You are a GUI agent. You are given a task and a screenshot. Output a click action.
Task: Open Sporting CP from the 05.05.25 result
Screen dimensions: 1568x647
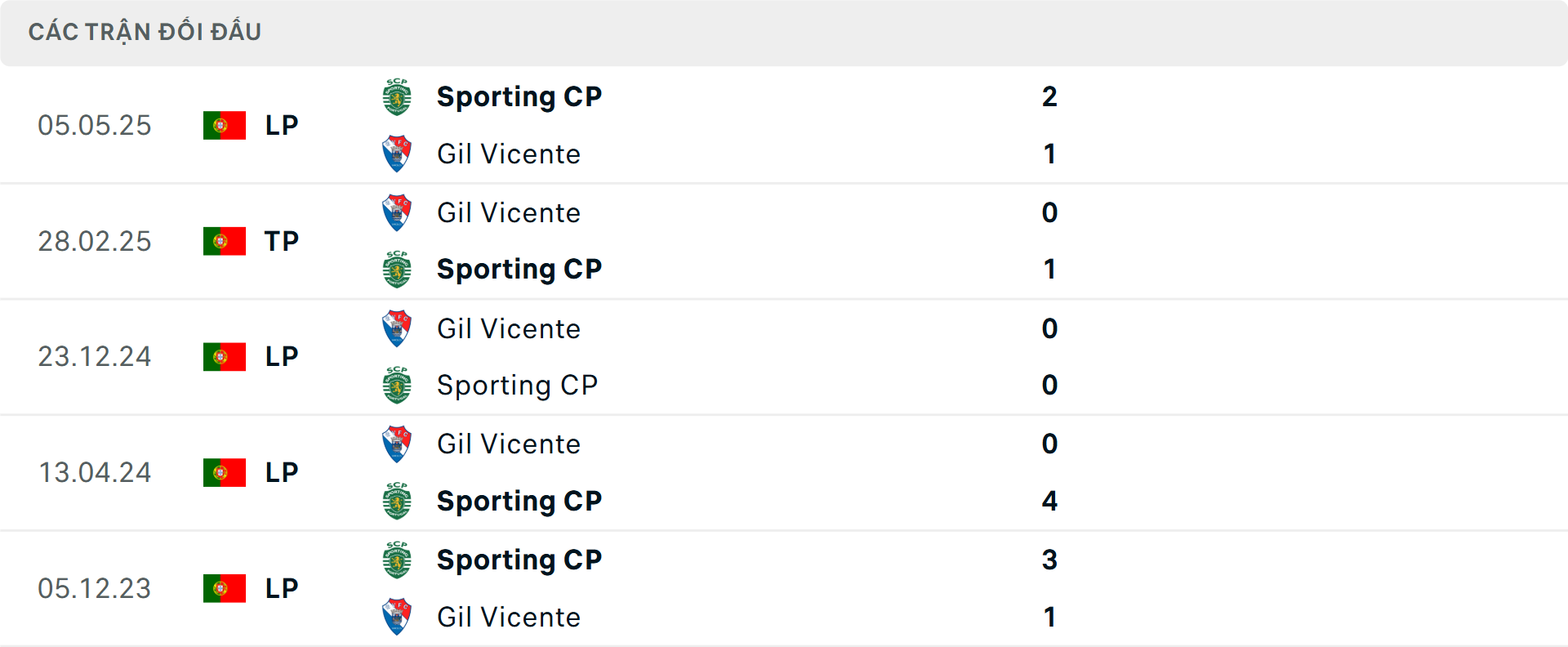click(x=519, y=96)
